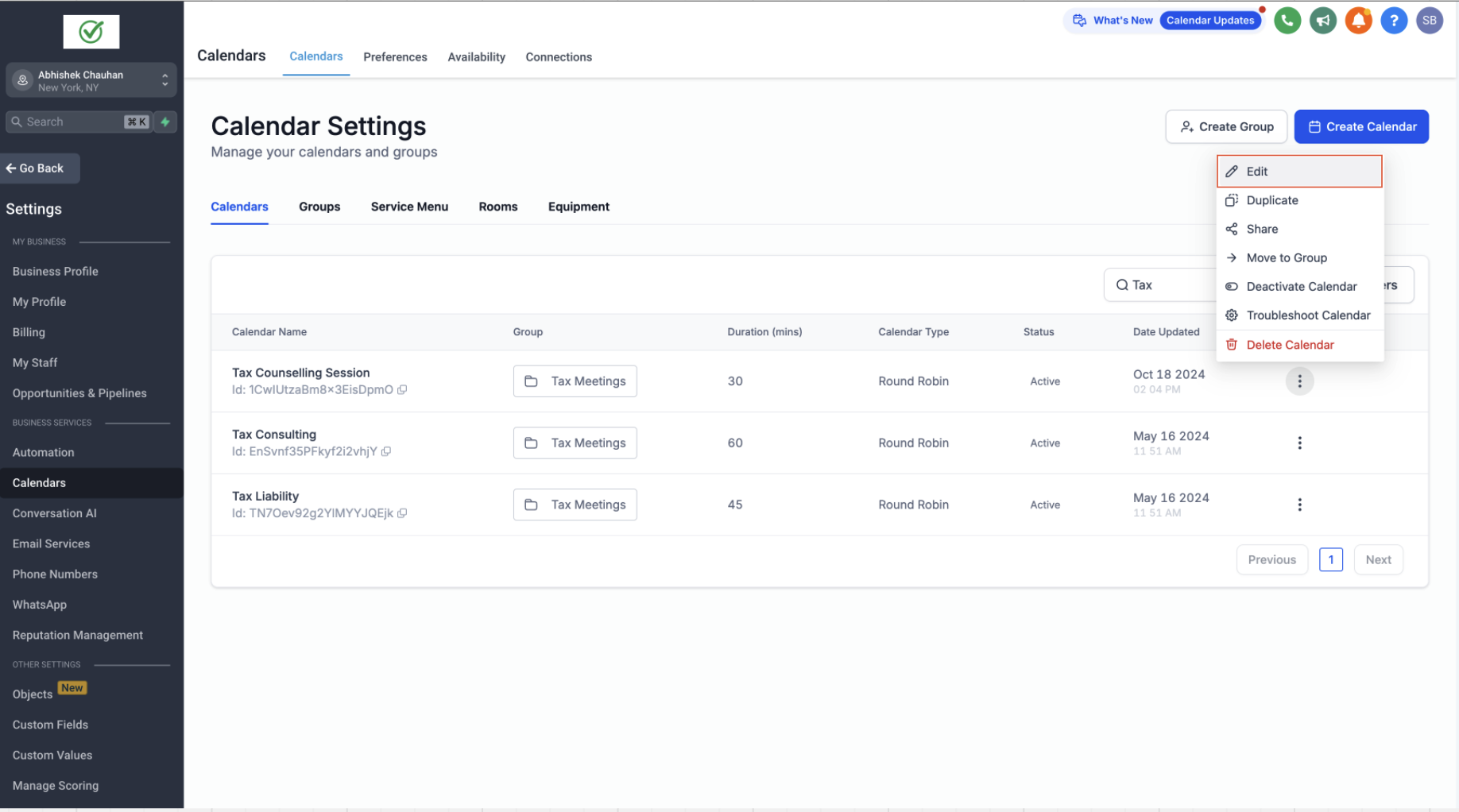Open the orange notifications bell

pyautogui.click(x=1358, y=21)
